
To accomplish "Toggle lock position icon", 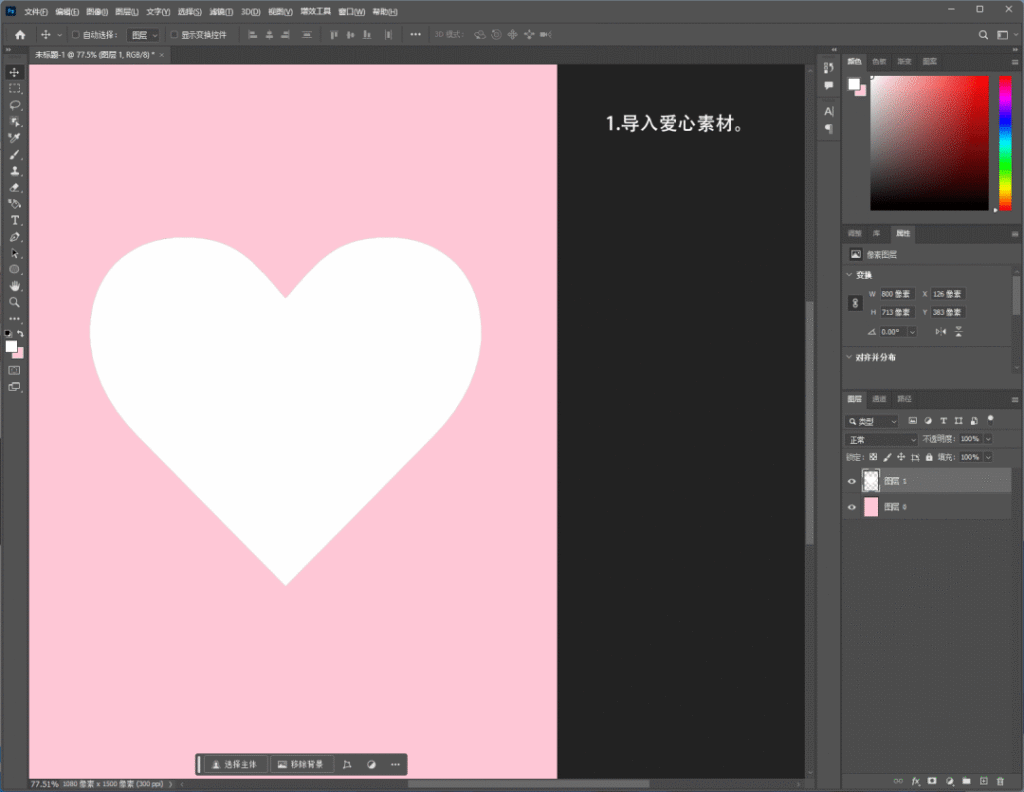I will click(x=901, y=457).
